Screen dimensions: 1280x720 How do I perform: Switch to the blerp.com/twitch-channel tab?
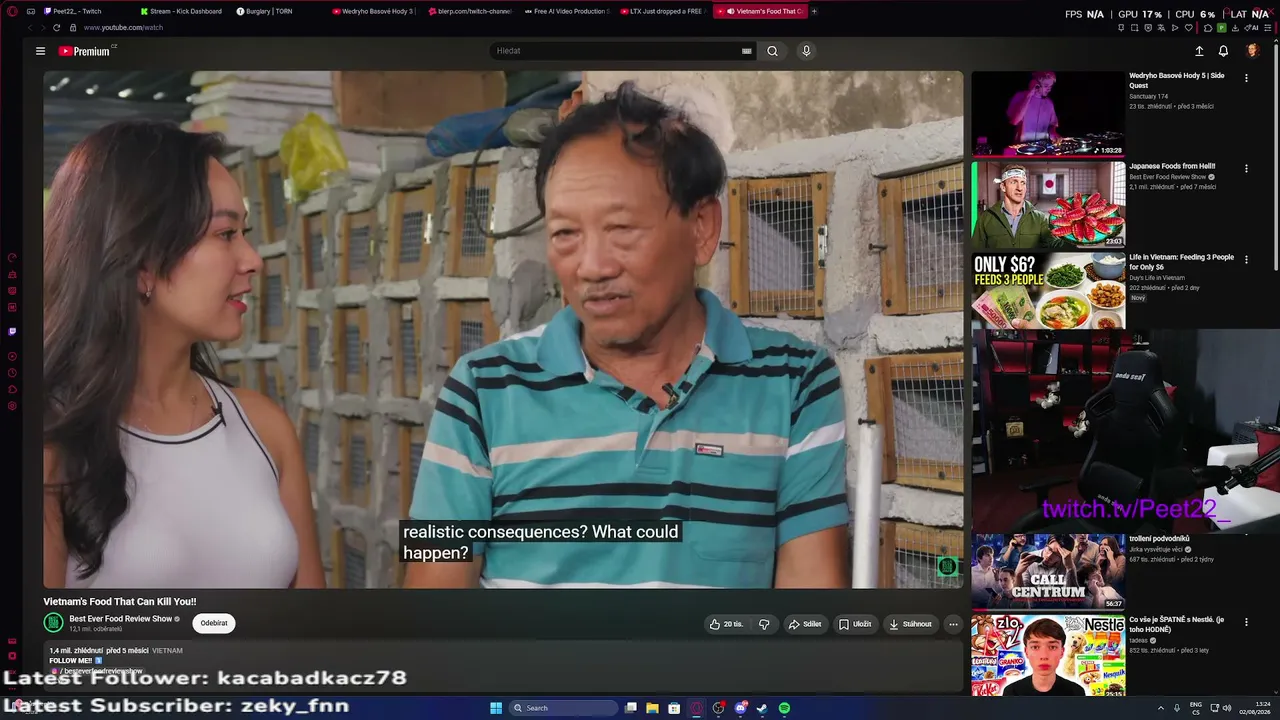(469, 11)
